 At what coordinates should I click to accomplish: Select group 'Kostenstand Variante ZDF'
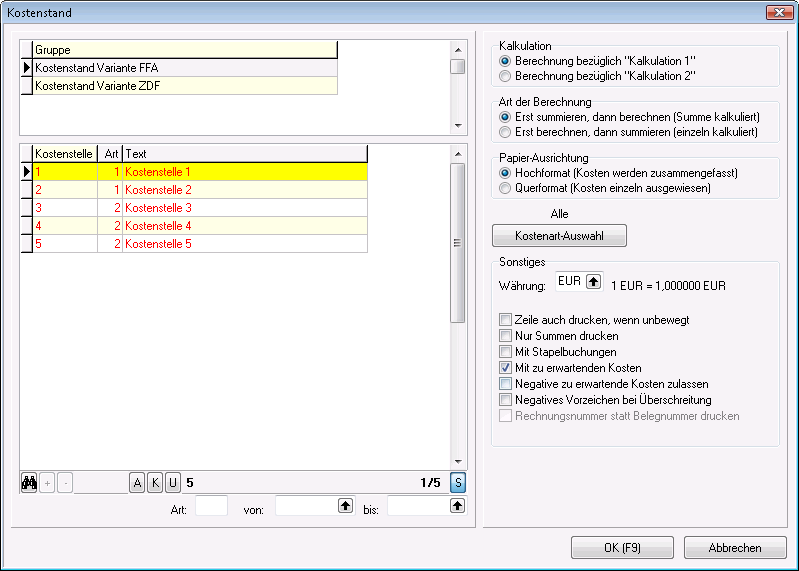185,86
